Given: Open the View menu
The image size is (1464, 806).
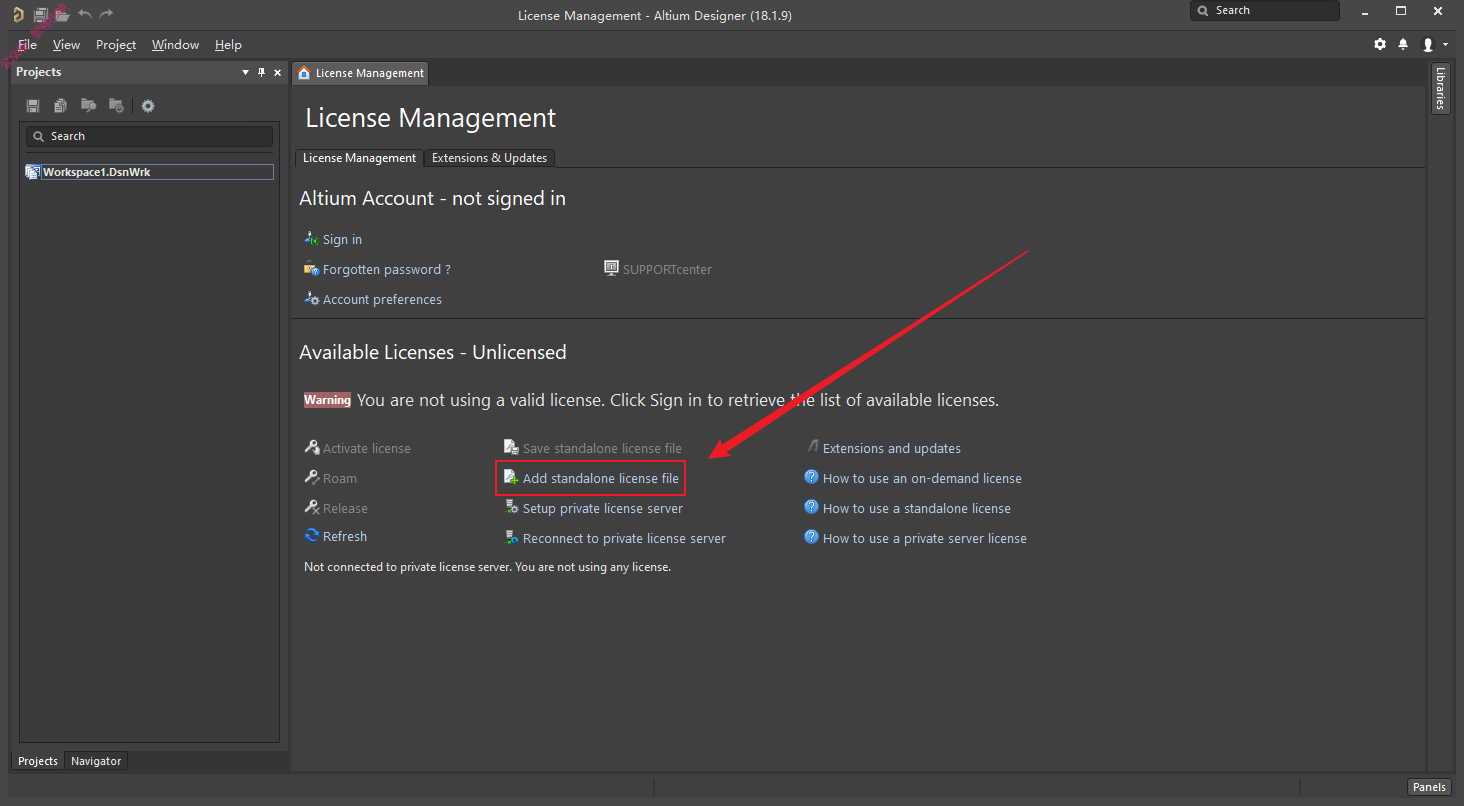Looking at the screenshot, I should pos(66,45).
